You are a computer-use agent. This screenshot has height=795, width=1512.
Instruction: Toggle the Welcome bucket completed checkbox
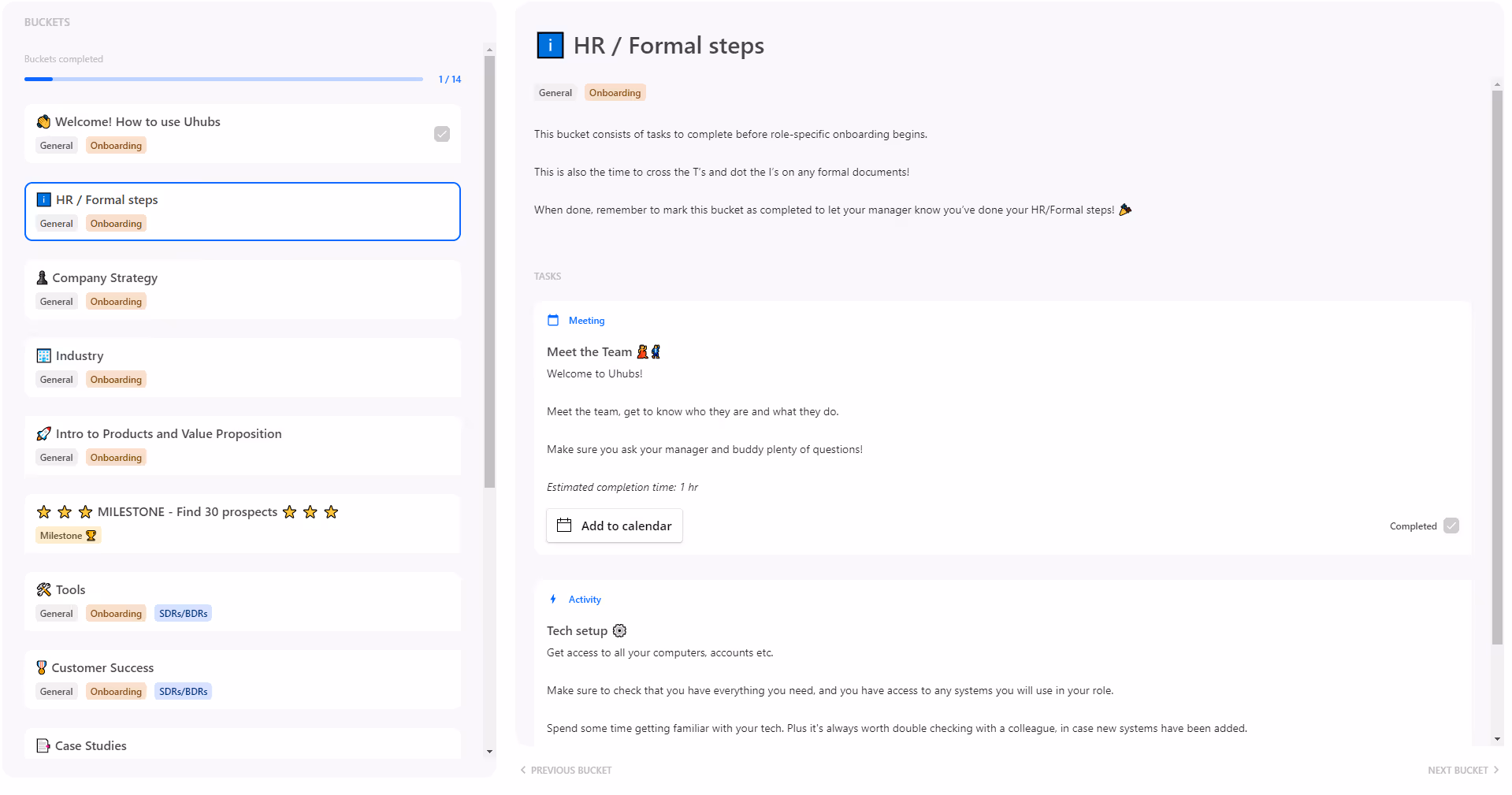pyautogui.click(x=442, y=134)
